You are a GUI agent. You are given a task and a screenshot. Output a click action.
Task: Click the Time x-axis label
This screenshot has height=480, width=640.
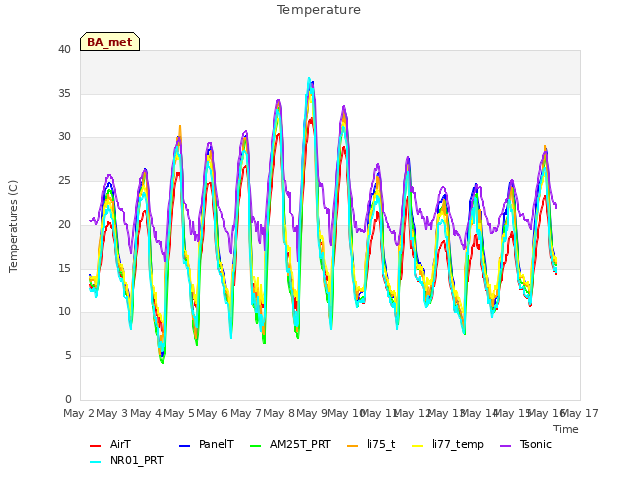tap(566, 429)
